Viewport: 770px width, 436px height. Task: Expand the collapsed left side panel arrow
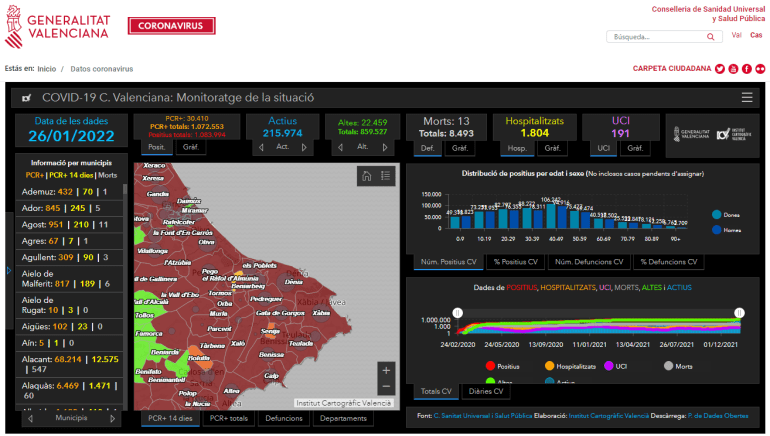tap(9, 270)
